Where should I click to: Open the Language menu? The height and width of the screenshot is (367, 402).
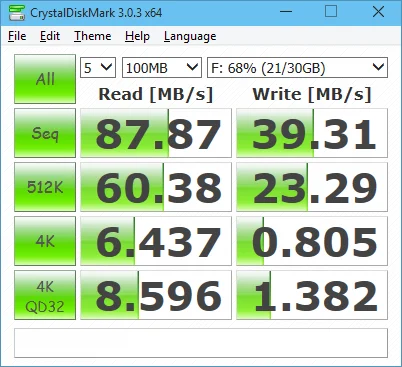coord(190,36)
